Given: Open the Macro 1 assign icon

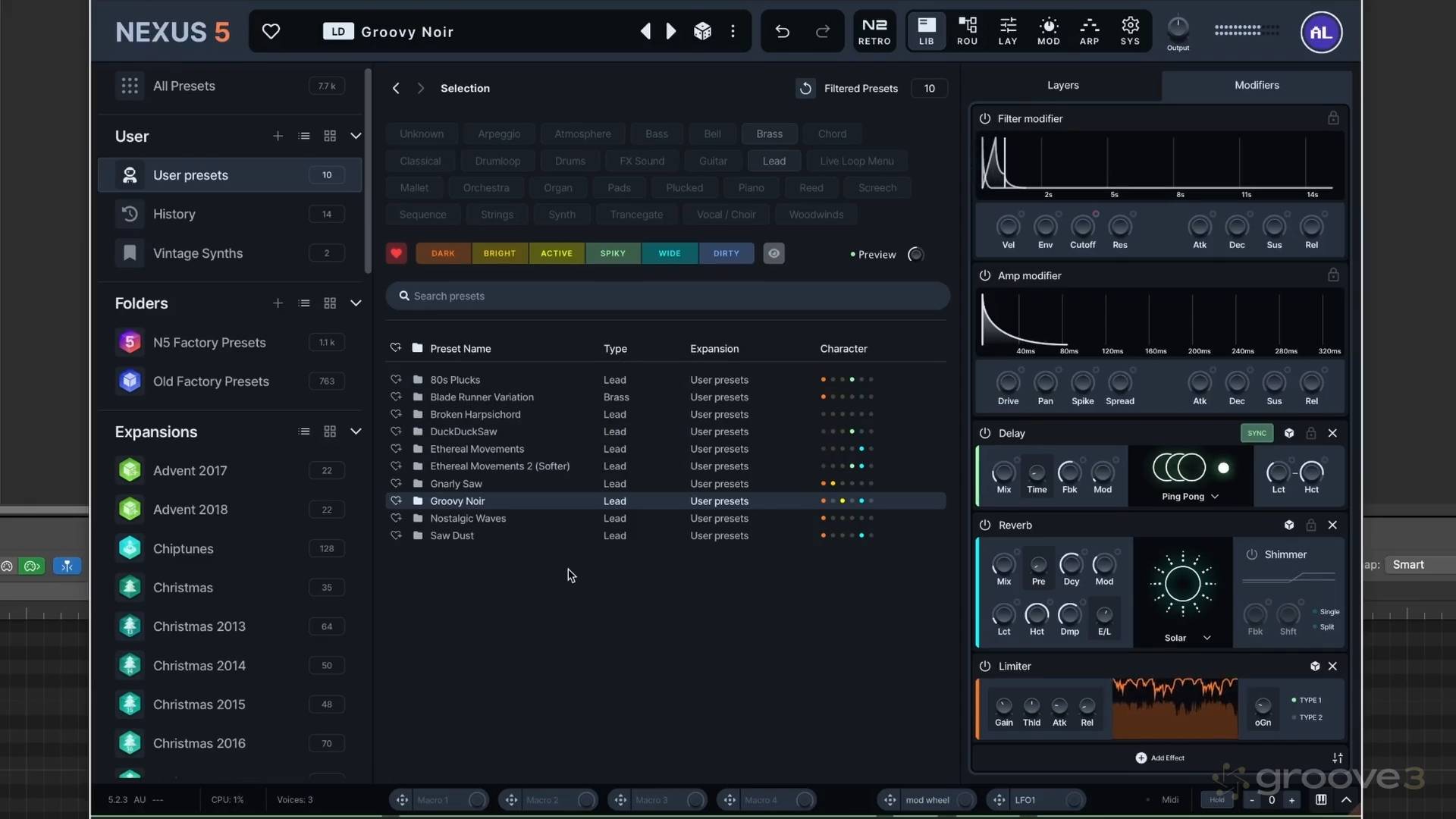Looking at the screenshot, I should click(402, 800).
